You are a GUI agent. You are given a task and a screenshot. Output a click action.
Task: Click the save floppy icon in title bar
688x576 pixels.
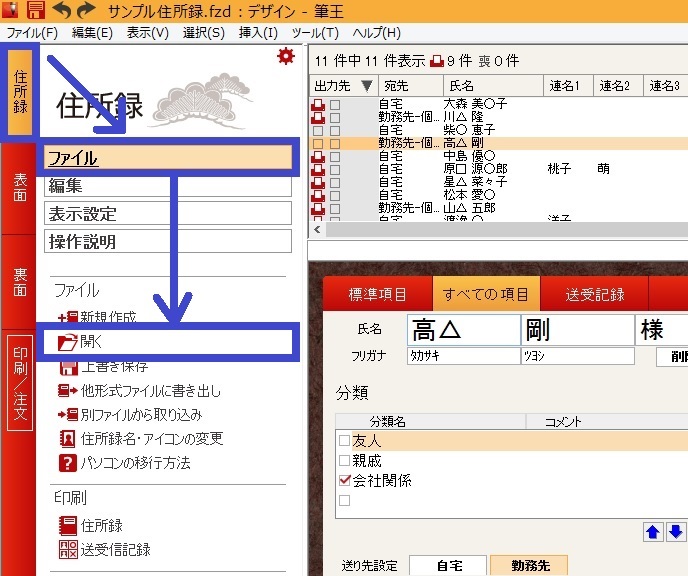tap(36, 11)
